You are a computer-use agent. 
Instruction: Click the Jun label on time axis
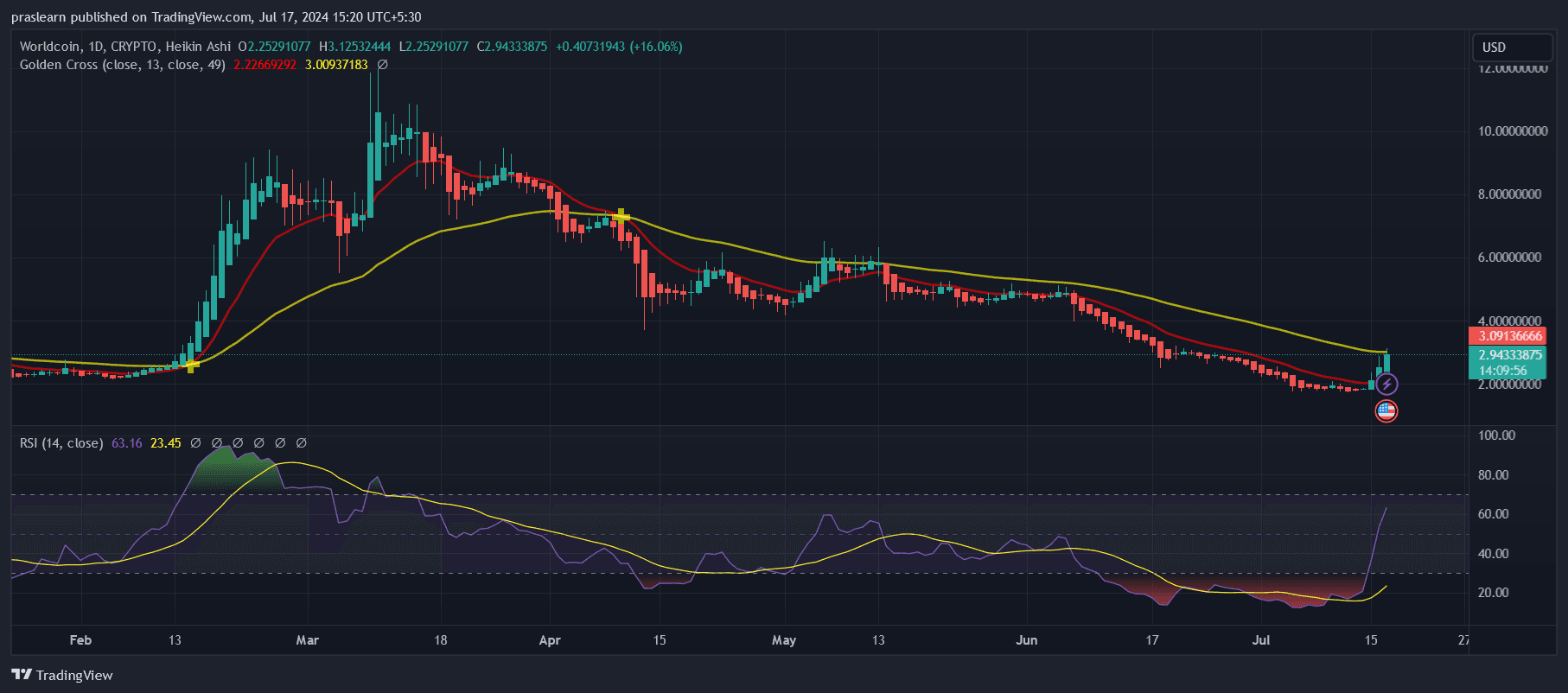[x=1027, y=639]
